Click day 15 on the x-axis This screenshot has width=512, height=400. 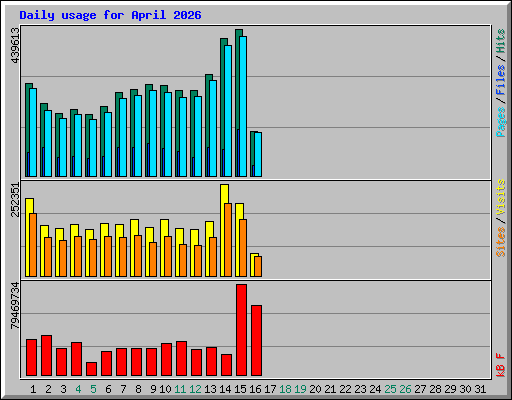[240, 389]
